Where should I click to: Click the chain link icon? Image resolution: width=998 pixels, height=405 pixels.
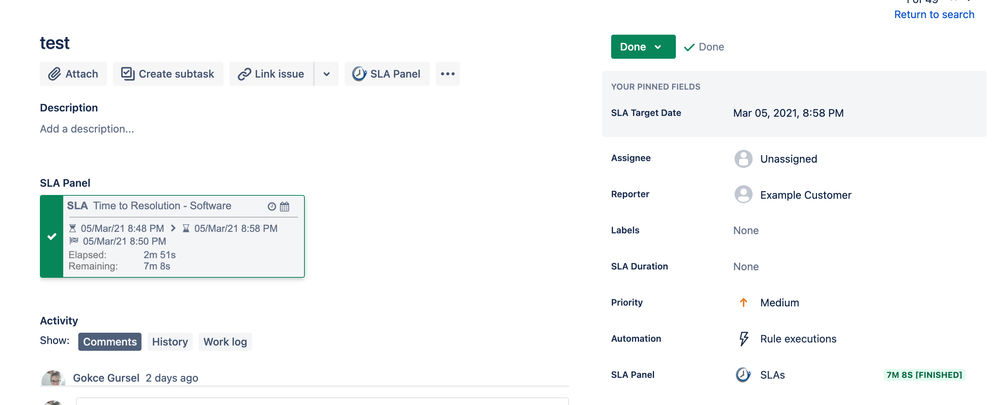pos(244,74)
